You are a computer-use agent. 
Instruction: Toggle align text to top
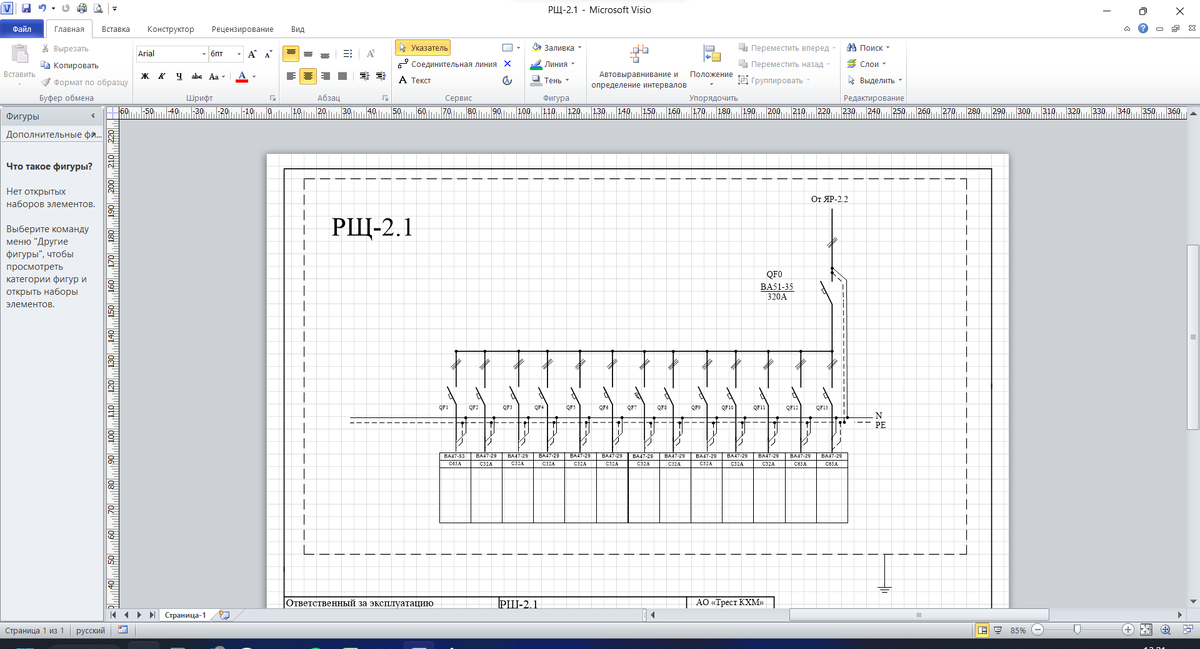tap(291, 53)
